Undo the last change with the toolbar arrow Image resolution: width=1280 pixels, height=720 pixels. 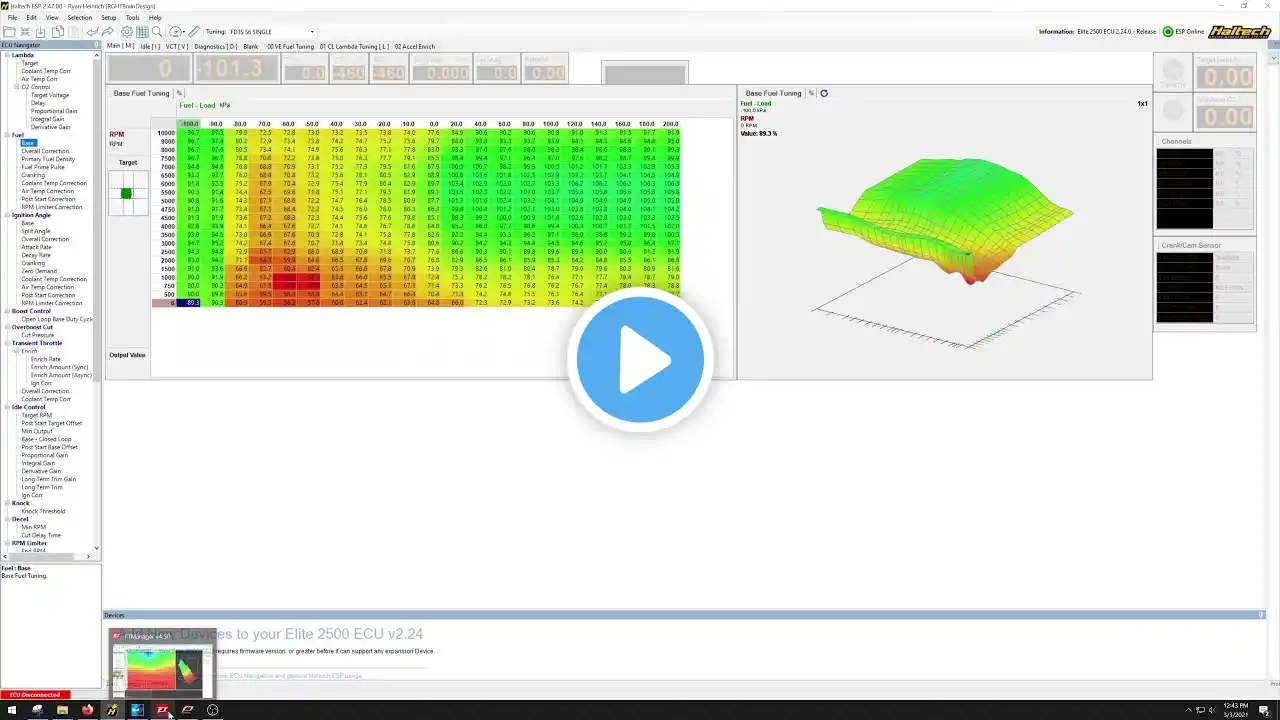[92, 32]
